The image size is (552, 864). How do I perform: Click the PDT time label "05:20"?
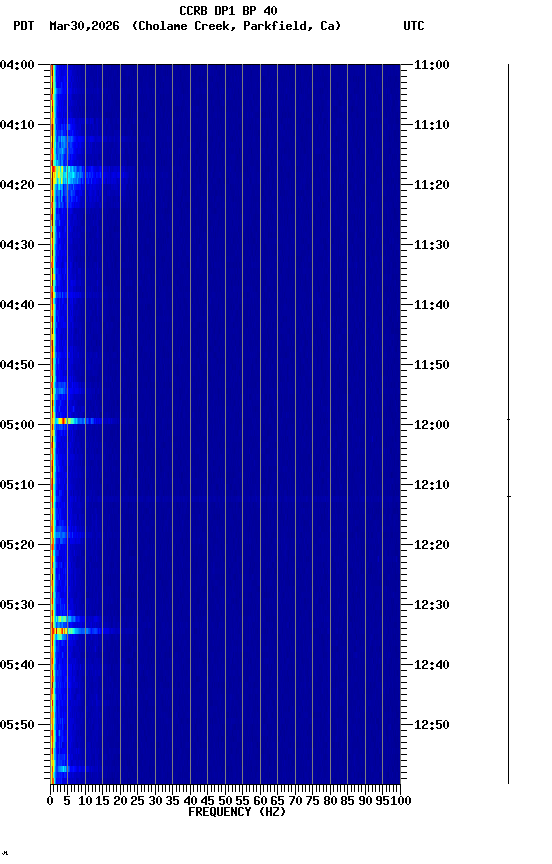click(17, 546)
